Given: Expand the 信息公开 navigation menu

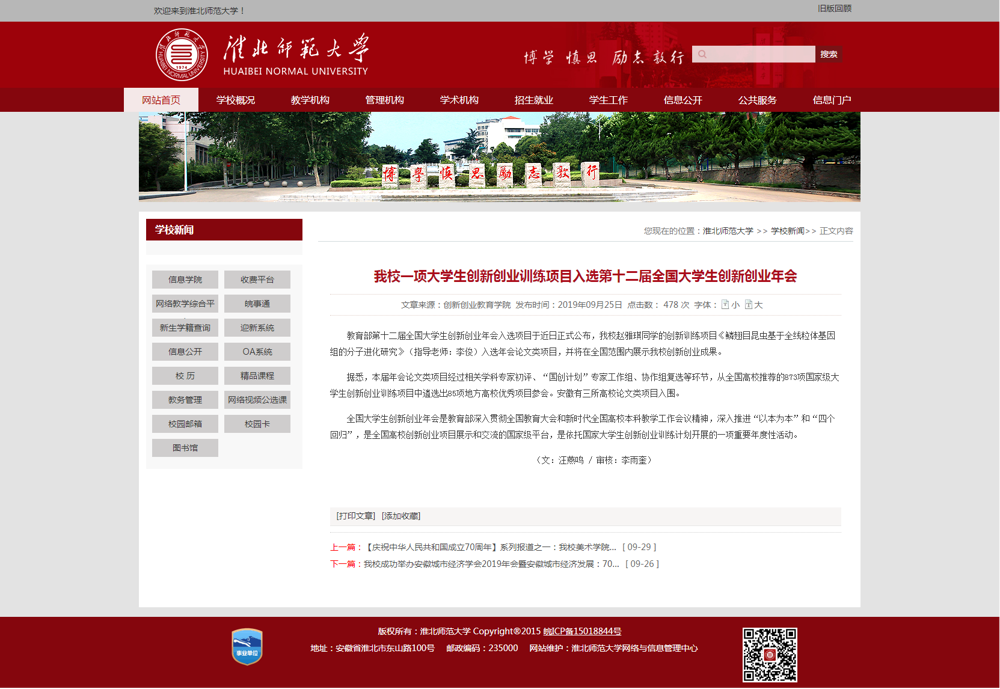Looking at the screenshot, I should click(x=682, y=100).
